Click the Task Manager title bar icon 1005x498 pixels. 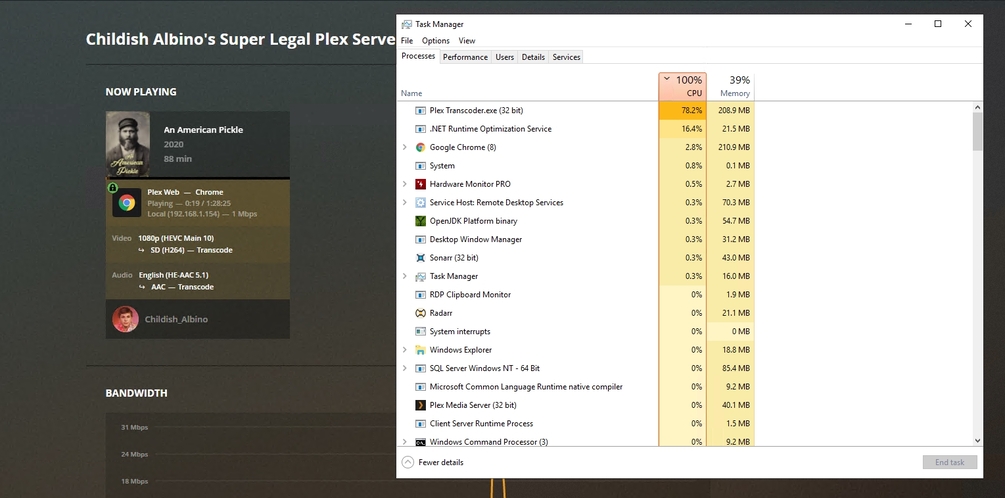tap(406, 24)
